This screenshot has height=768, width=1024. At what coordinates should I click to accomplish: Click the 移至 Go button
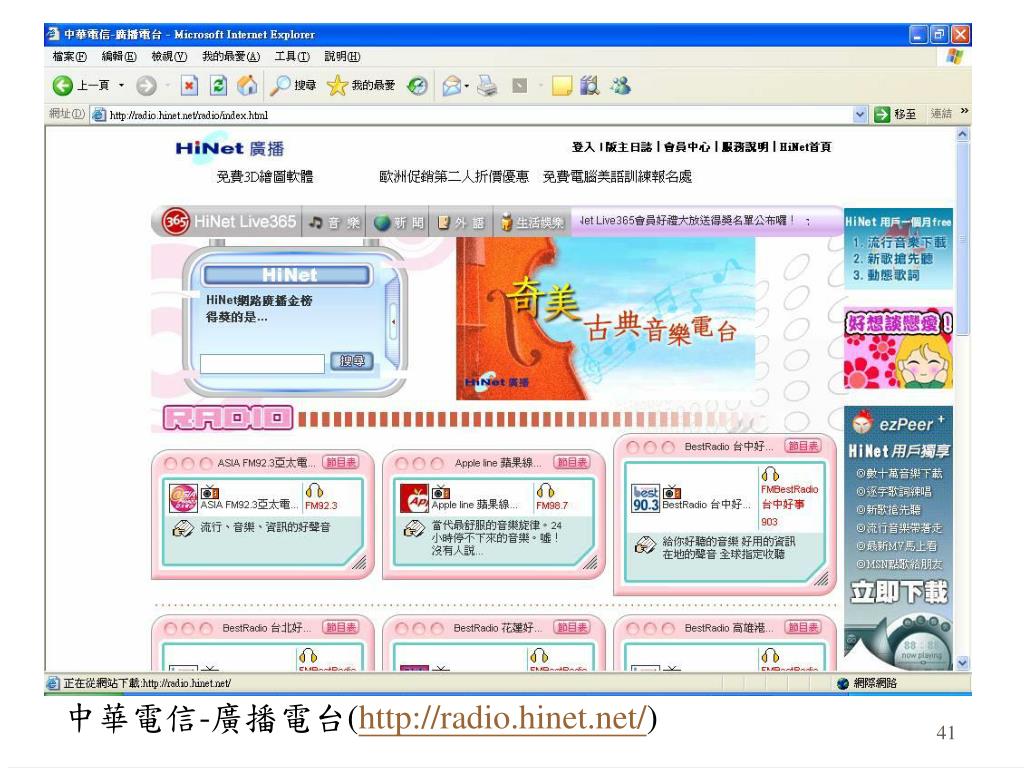click(895, 114)
